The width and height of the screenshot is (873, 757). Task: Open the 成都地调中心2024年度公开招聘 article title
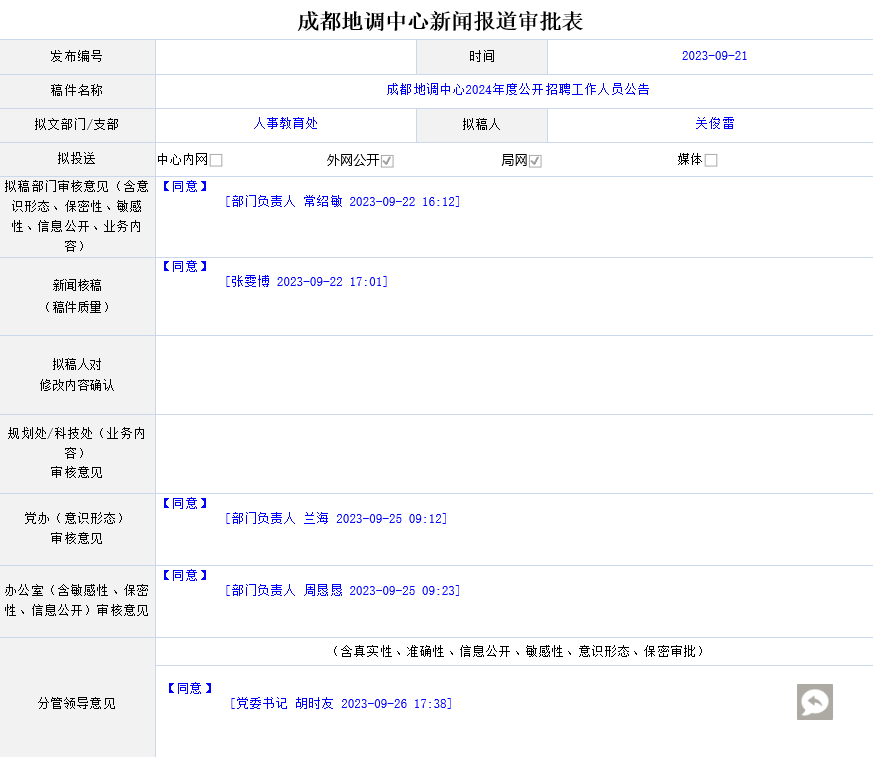pos(517,89)
